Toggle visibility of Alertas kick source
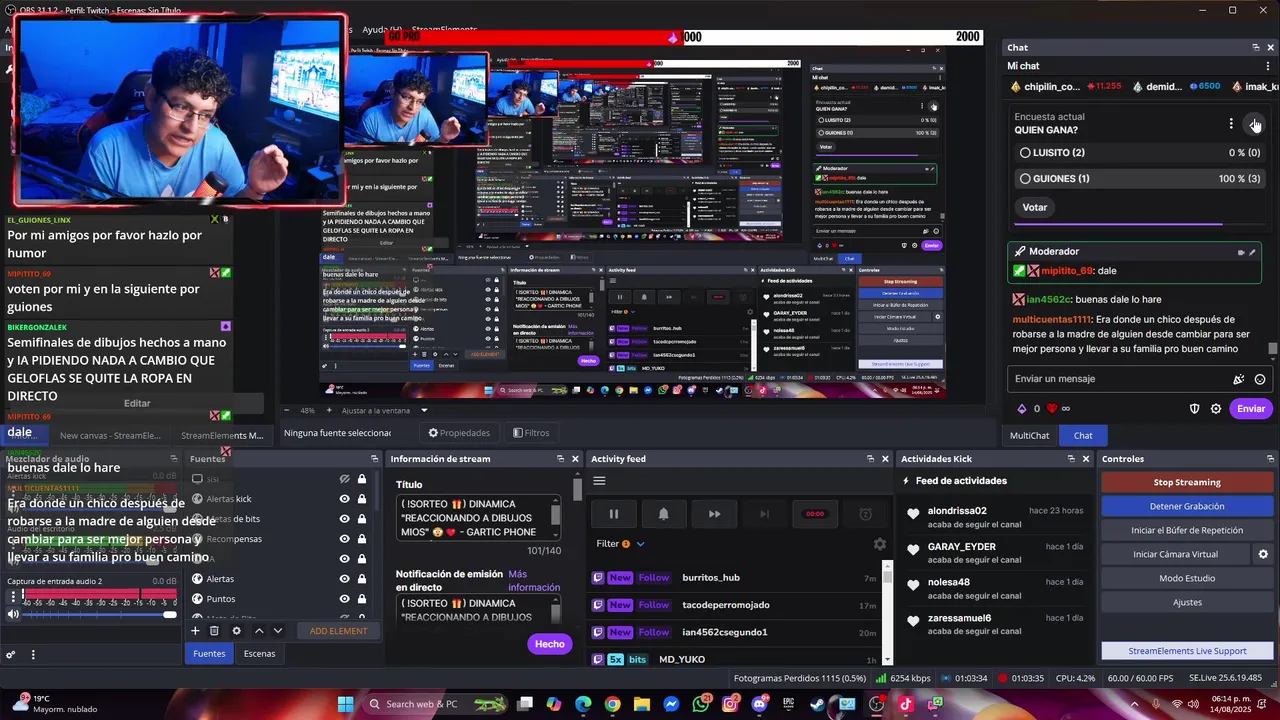 (344, 499)
